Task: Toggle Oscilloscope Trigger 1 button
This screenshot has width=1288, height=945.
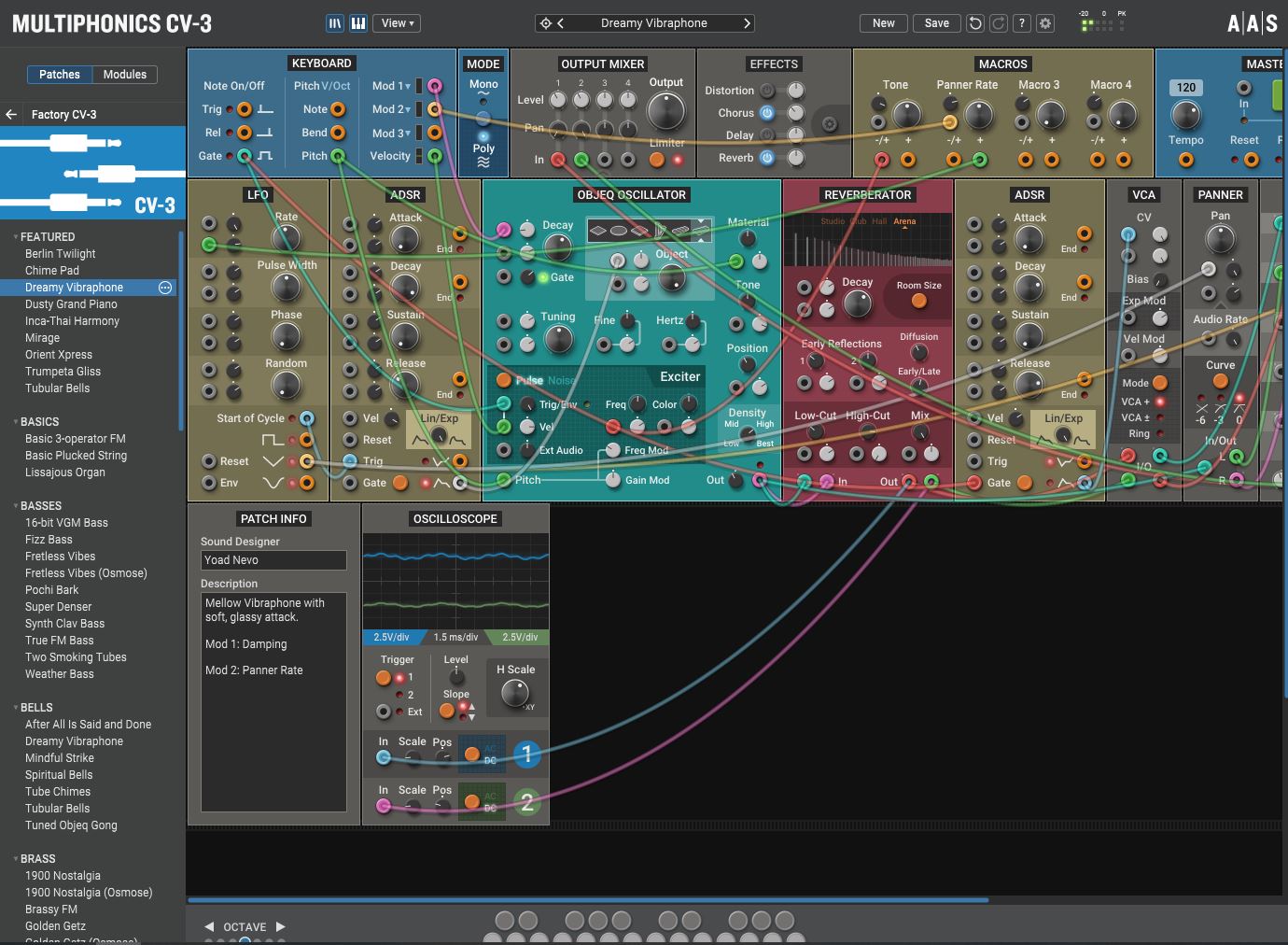Action: pos(384,678)
